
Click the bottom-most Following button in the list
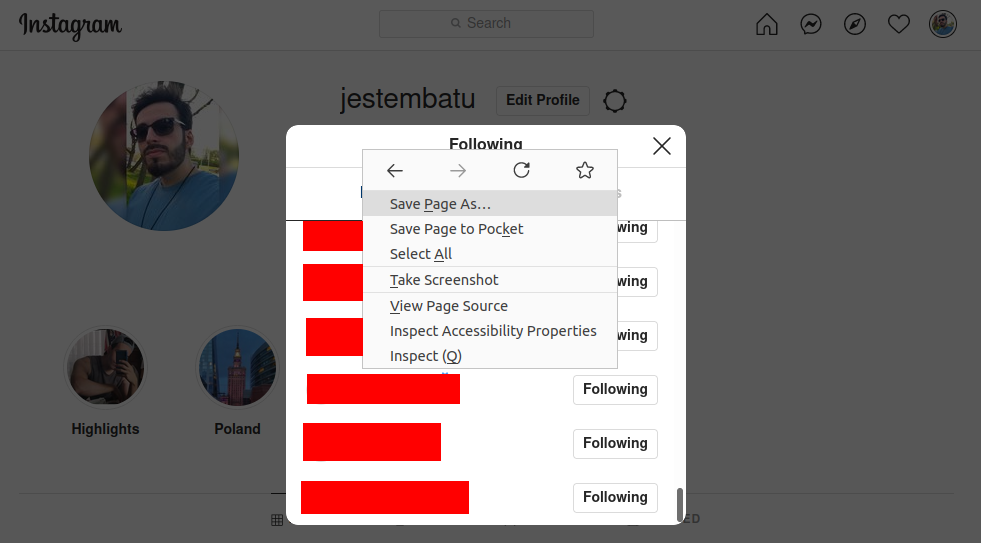point(615,497)
